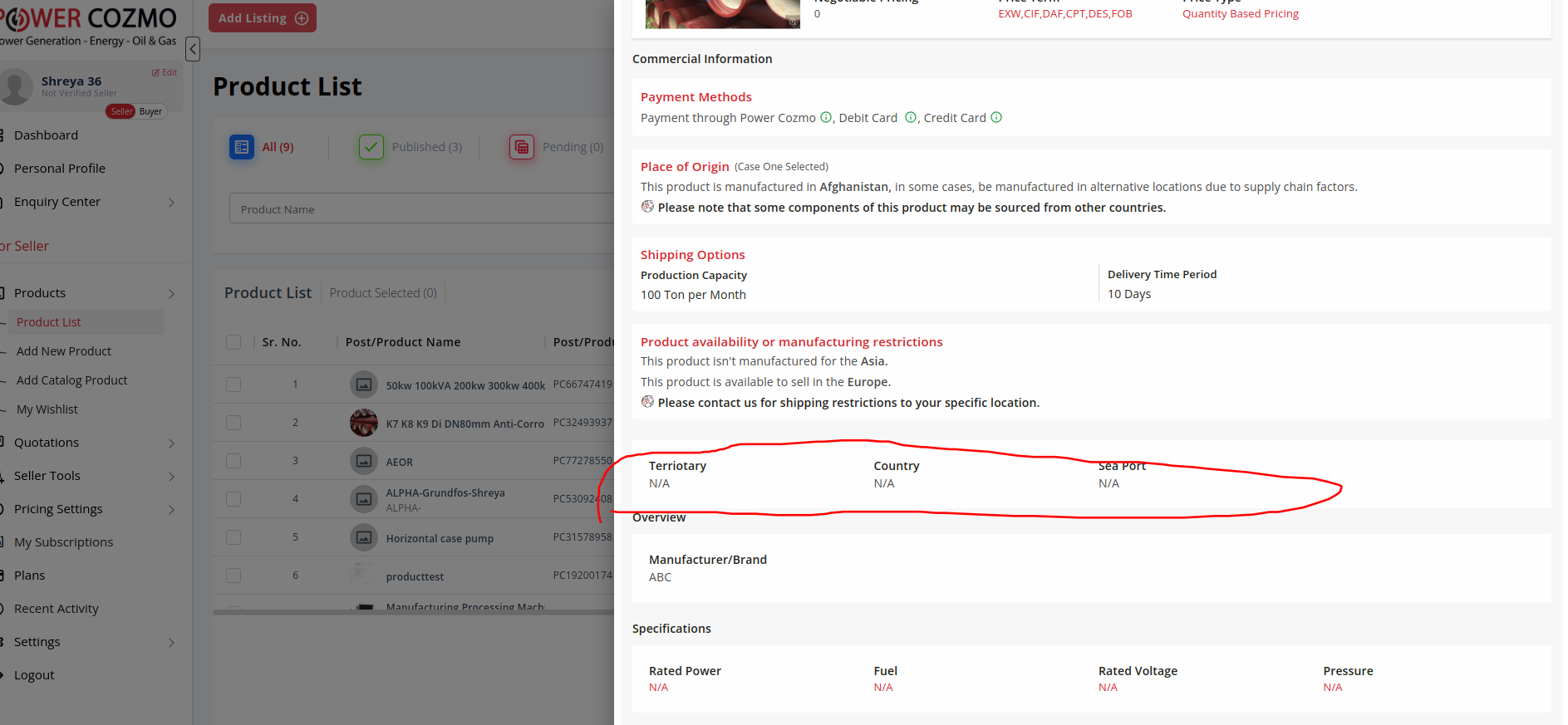Toggle the select-all checkbox in table header
The image size is (1568, 725).
(233, 342)
